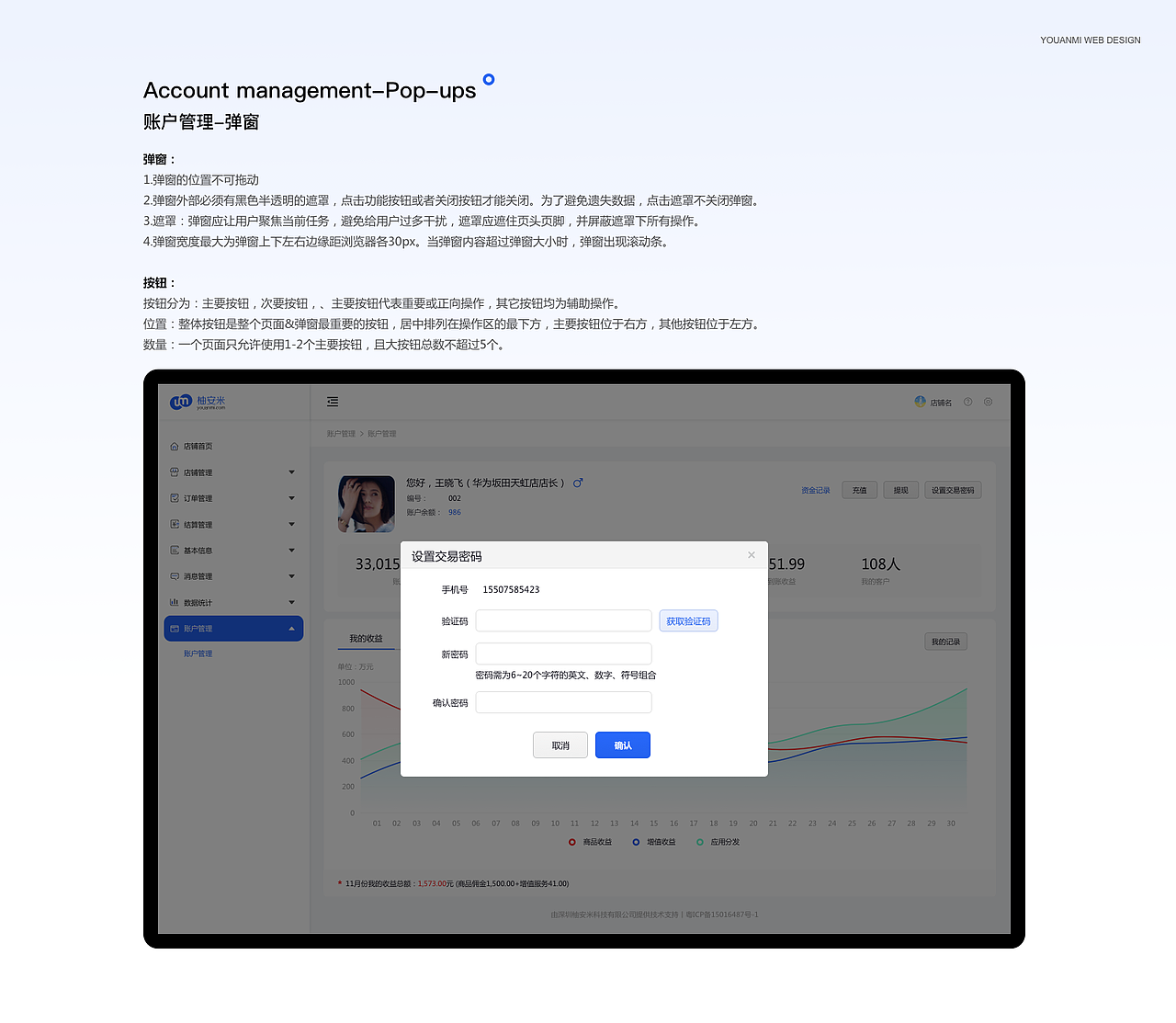Click the 设置交易密码 button on the page
Screen dimensions: 1176x1023
click(x=953, y=490)
